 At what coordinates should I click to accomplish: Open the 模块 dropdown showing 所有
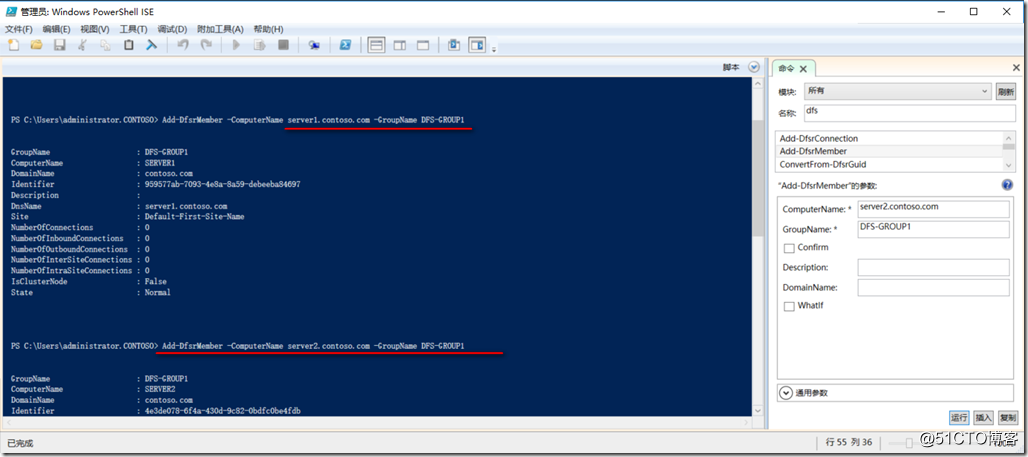(898, 91)
